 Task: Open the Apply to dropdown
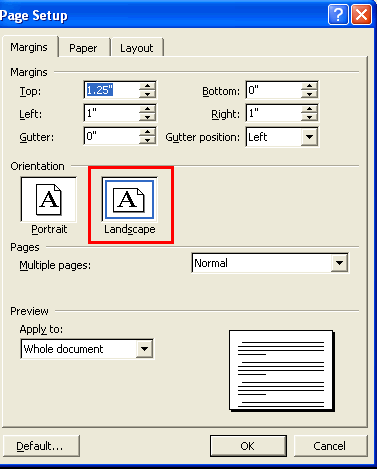[144, 349]
